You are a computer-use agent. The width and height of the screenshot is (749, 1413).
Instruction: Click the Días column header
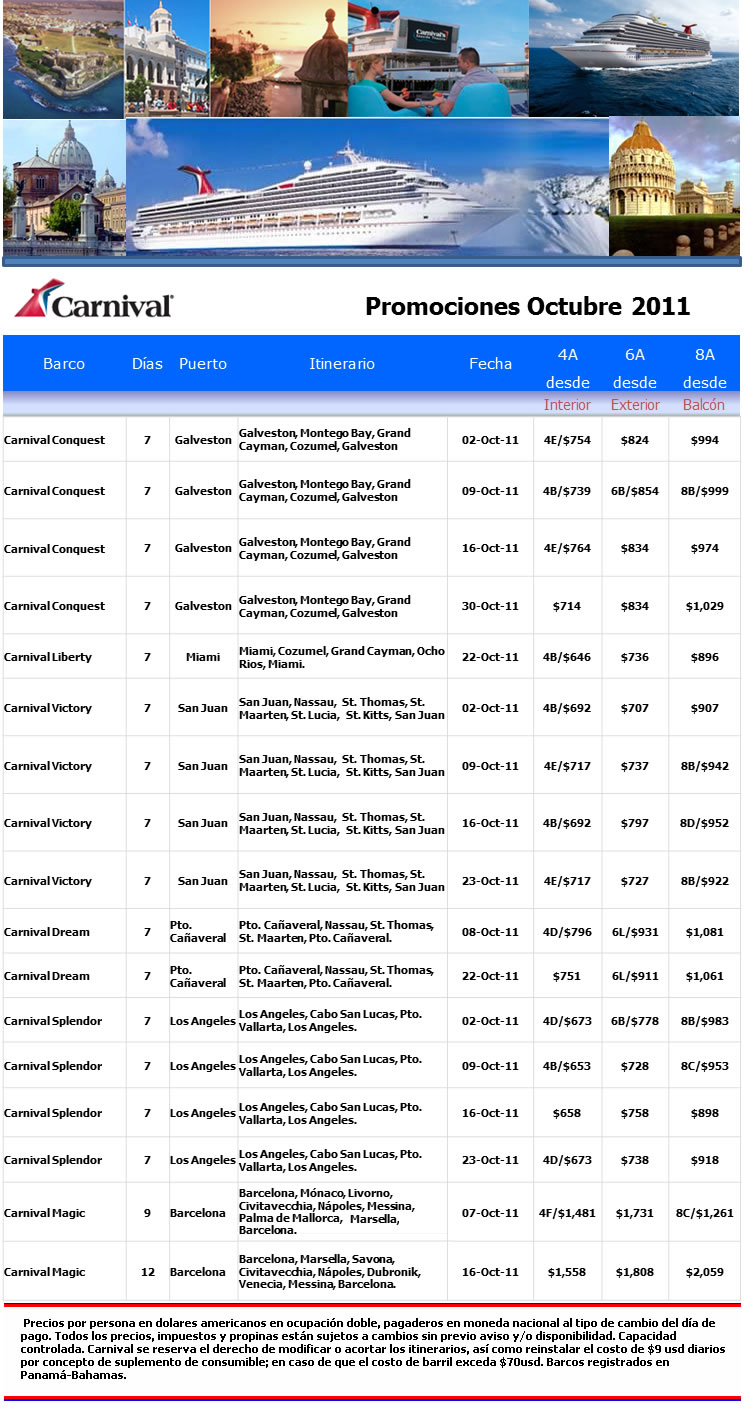click(147, 364)
